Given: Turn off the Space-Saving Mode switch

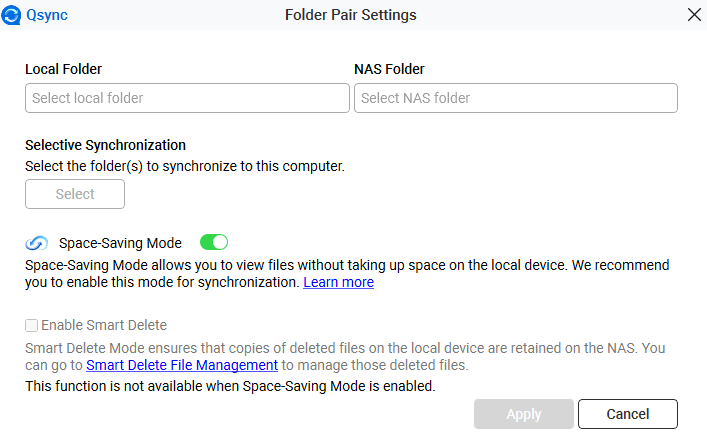Looking at the screenshot, I should pos(214,242).
